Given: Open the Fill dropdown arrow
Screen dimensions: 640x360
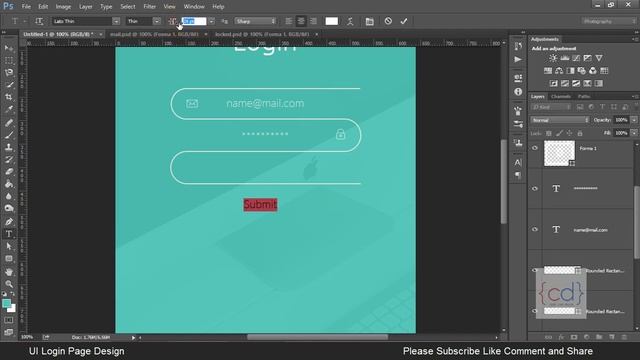Looking at the screenshot, I should (634, 133).
